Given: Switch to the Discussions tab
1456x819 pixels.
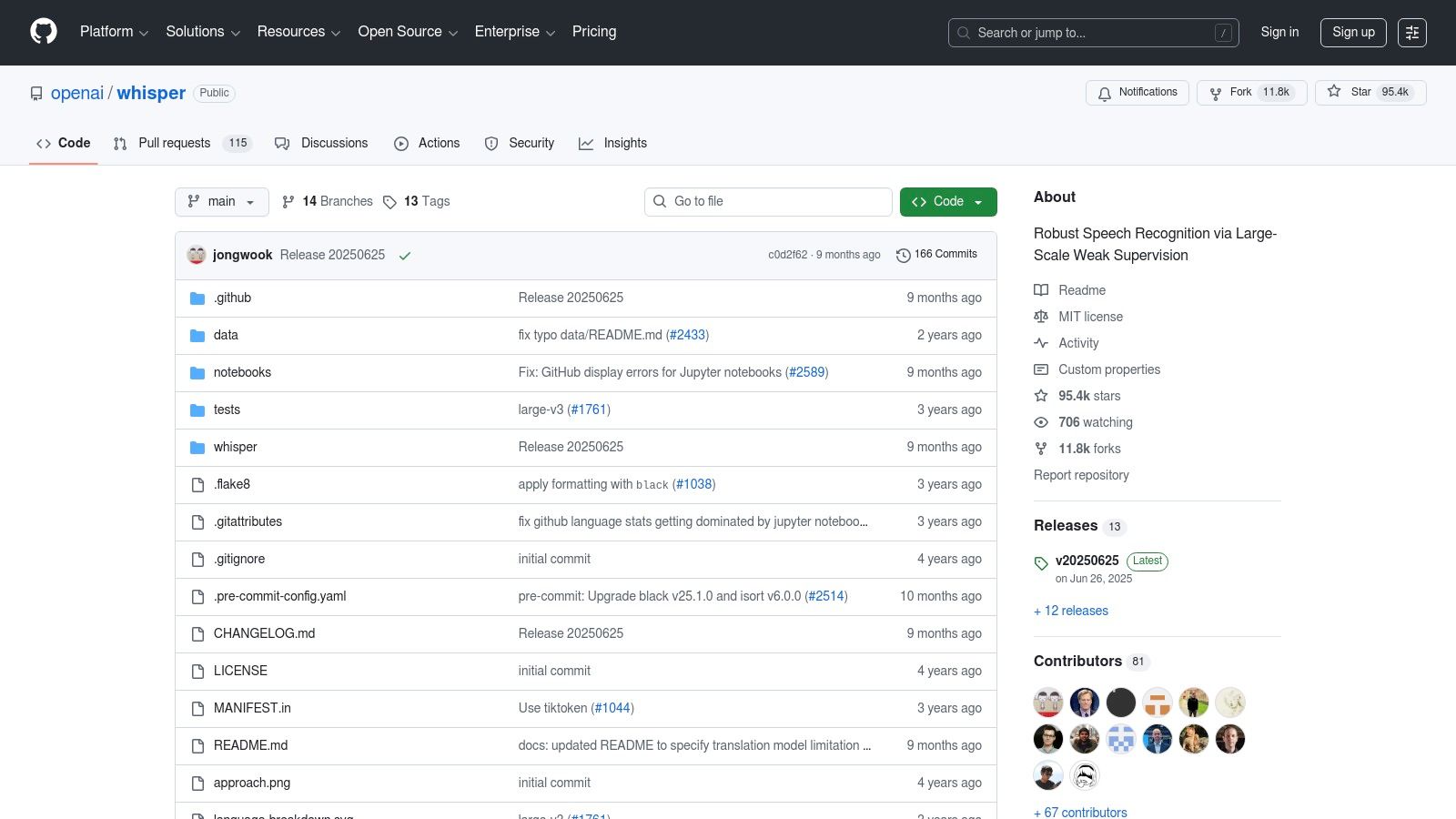Looking at the screenshot, I should (321, 143).
